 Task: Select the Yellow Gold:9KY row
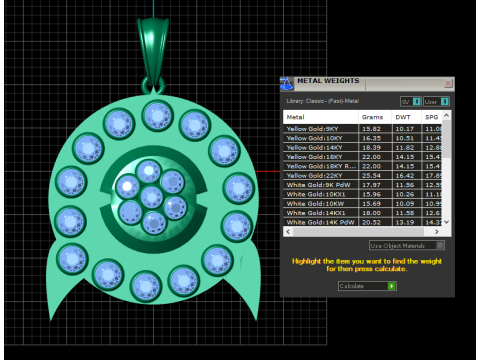[x=363, y=129]
